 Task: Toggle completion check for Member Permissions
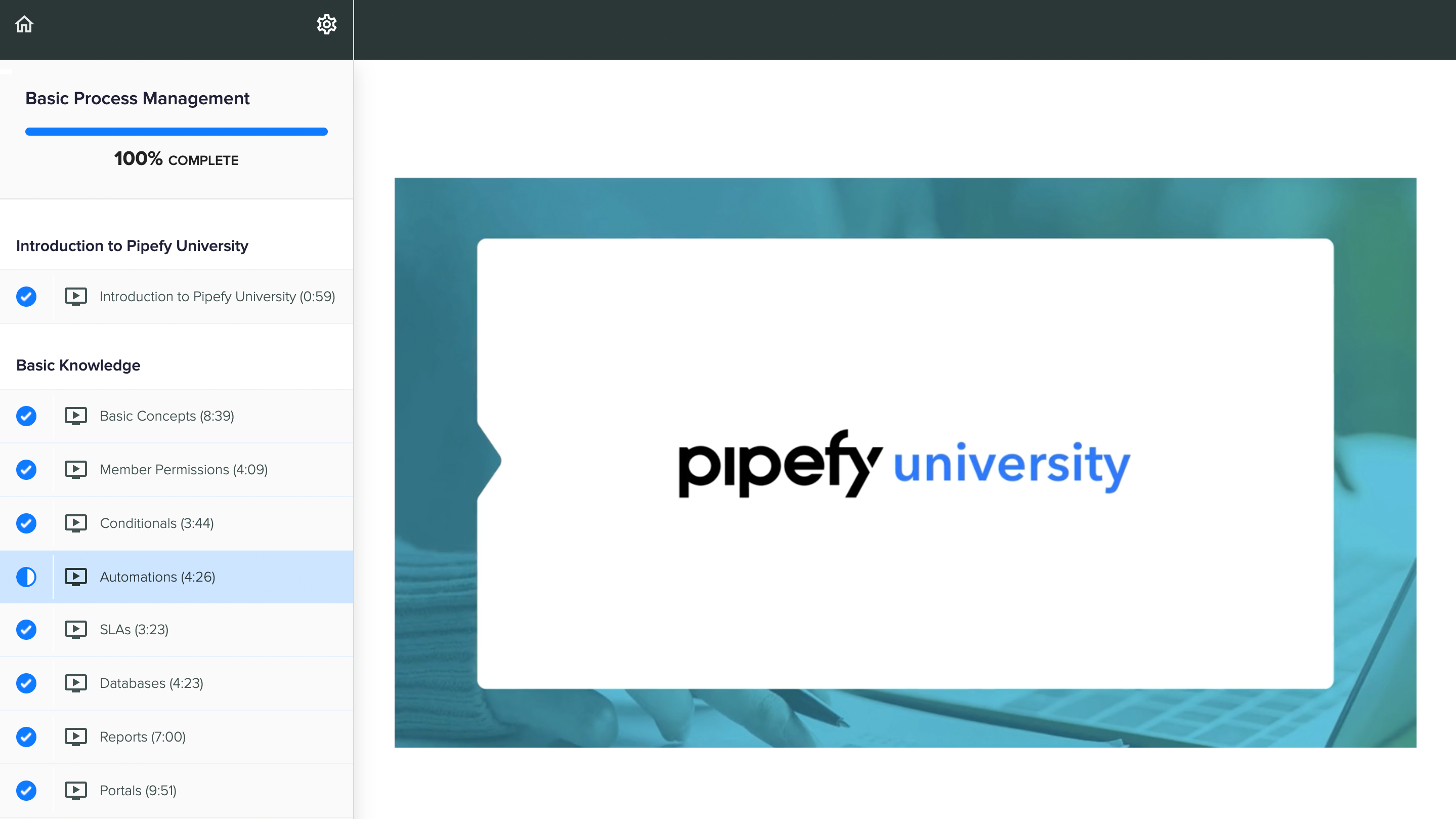(26, 469)
